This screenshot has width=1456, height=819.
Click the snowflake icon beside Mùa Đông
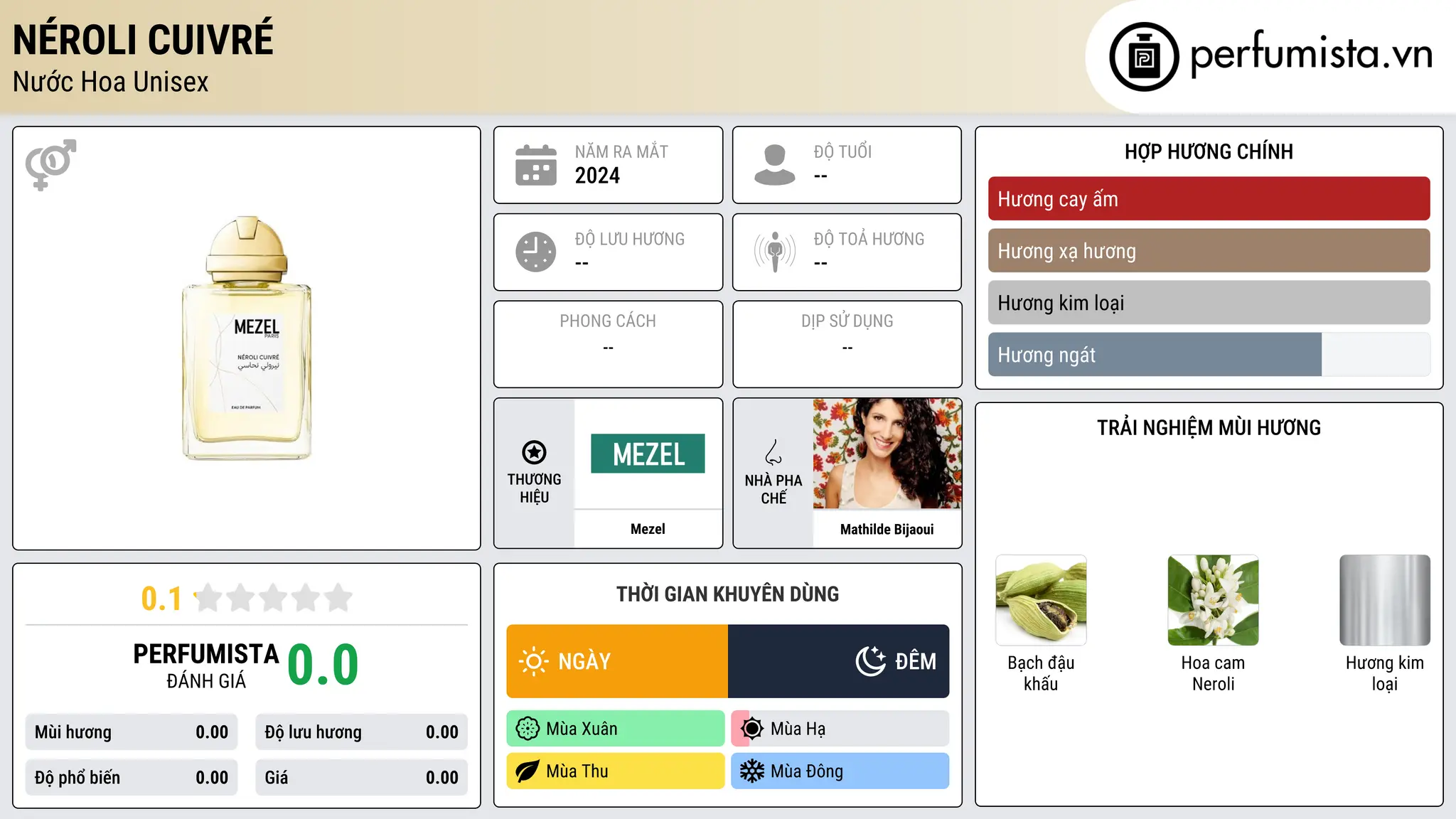(752, 771)
